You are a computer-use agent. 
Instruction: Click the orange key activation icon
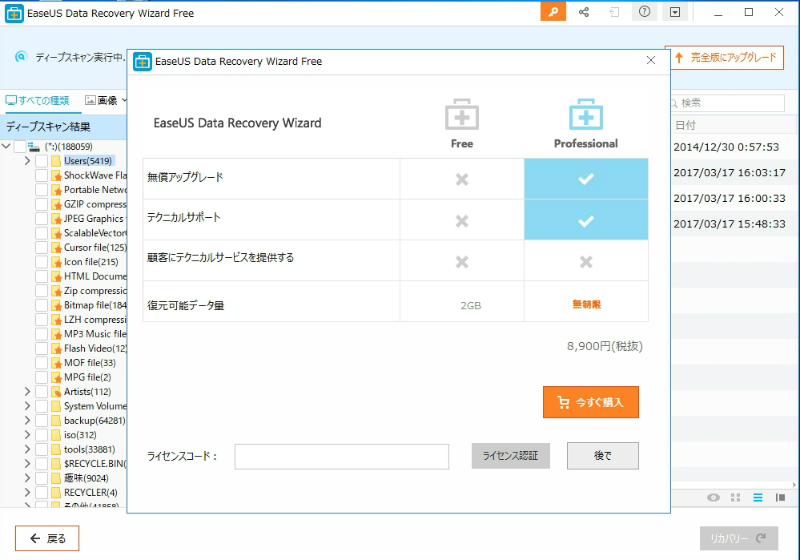pyautogui.click(x=553, y=12)
